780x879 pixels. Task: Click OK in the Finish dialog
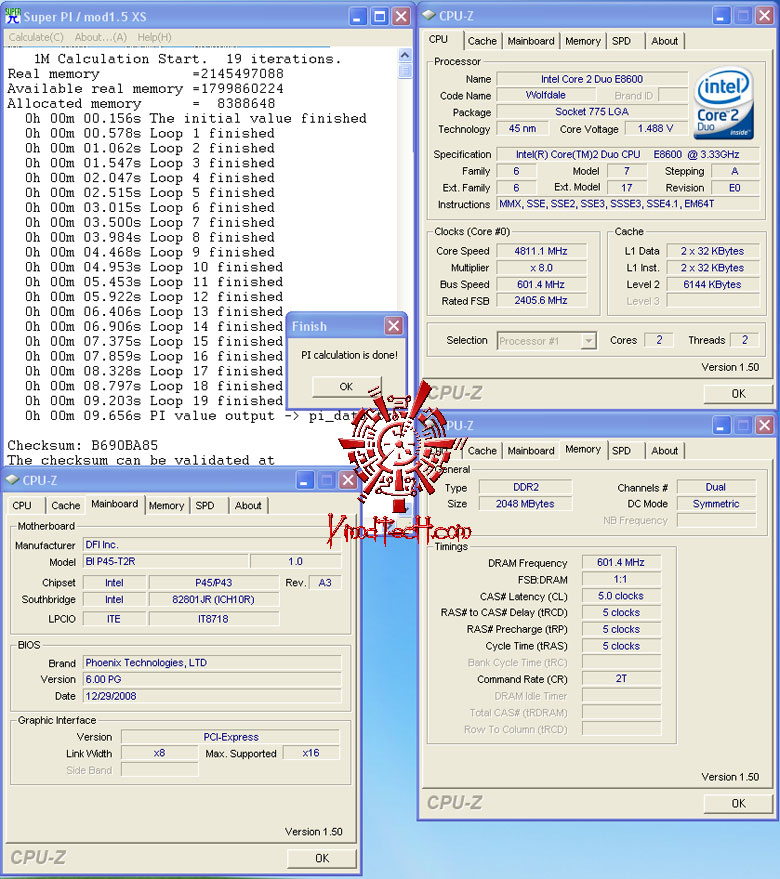click(x=346, y=386)
